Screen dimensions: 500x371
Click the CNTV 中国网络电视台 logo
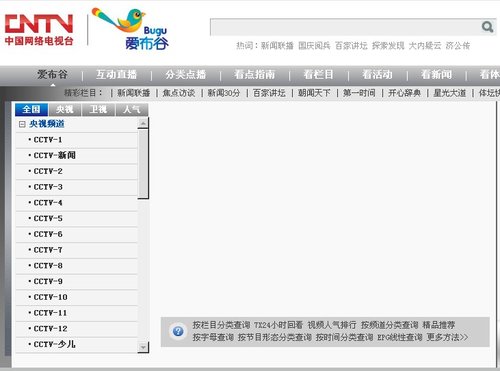(x=39, y=29)
